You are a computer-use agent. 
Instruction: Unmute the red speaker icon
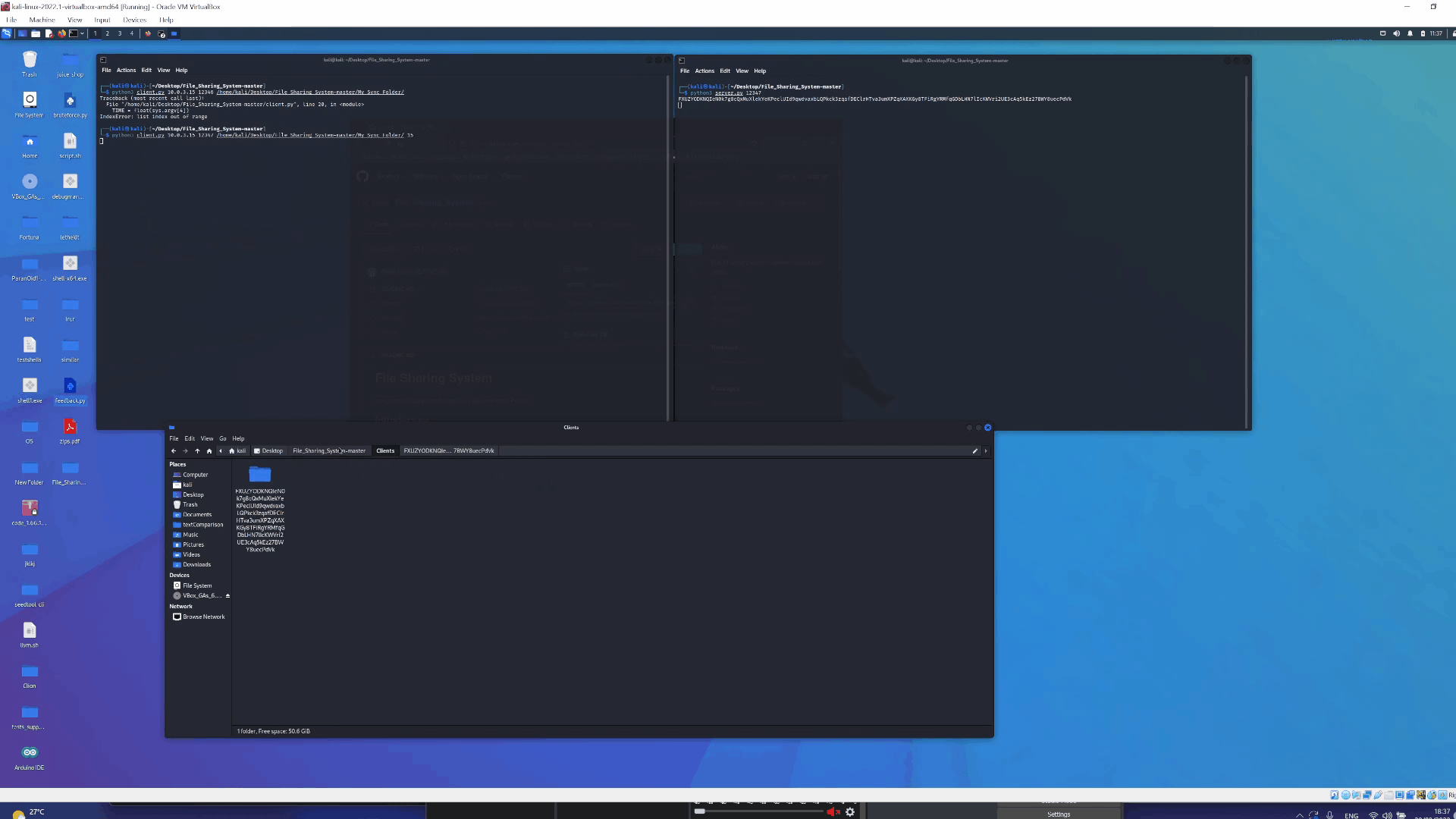[833, 811]
